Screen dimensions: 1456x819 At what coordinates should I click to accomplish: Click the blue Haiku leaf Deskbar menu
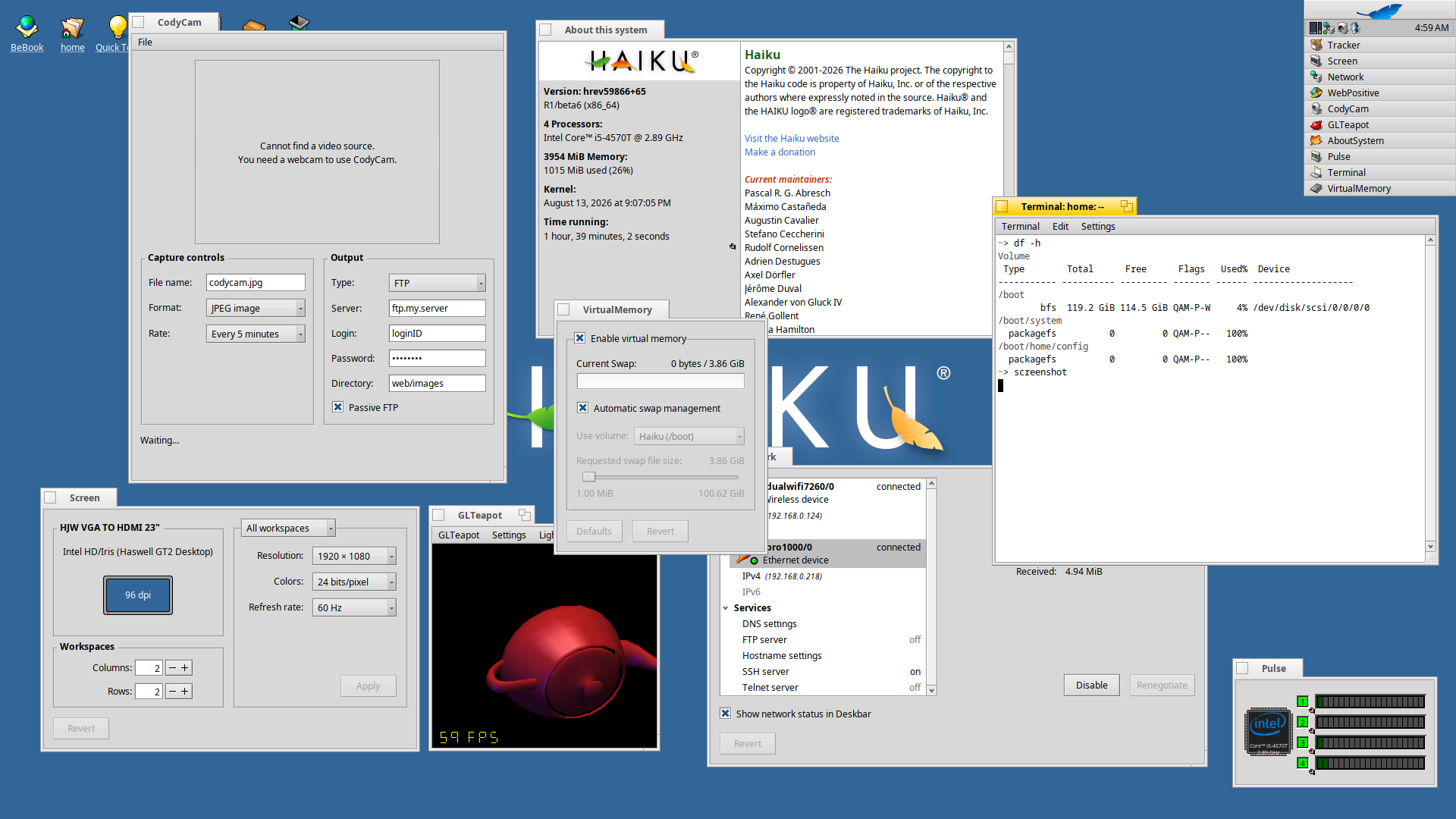click(1379, 11)
